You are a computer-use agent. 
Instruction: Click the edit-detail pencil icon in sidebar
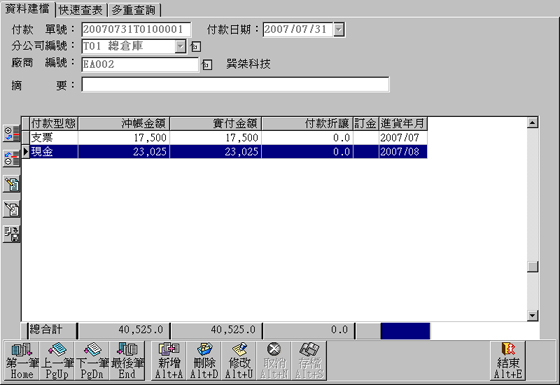pyautogui.click(x=11, y=184)
